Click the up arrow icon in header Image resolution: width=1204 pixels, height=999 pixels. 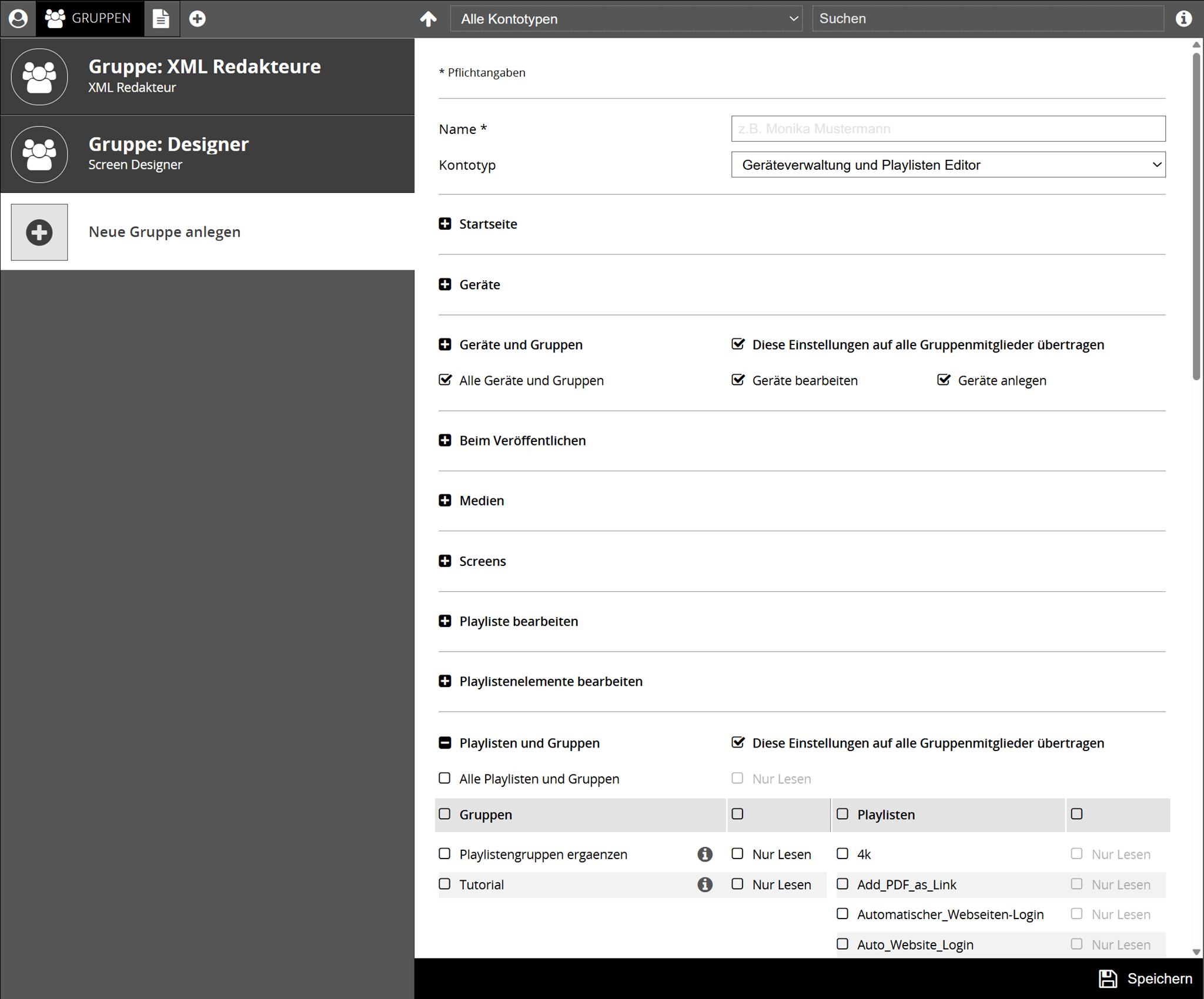point(429,19)
